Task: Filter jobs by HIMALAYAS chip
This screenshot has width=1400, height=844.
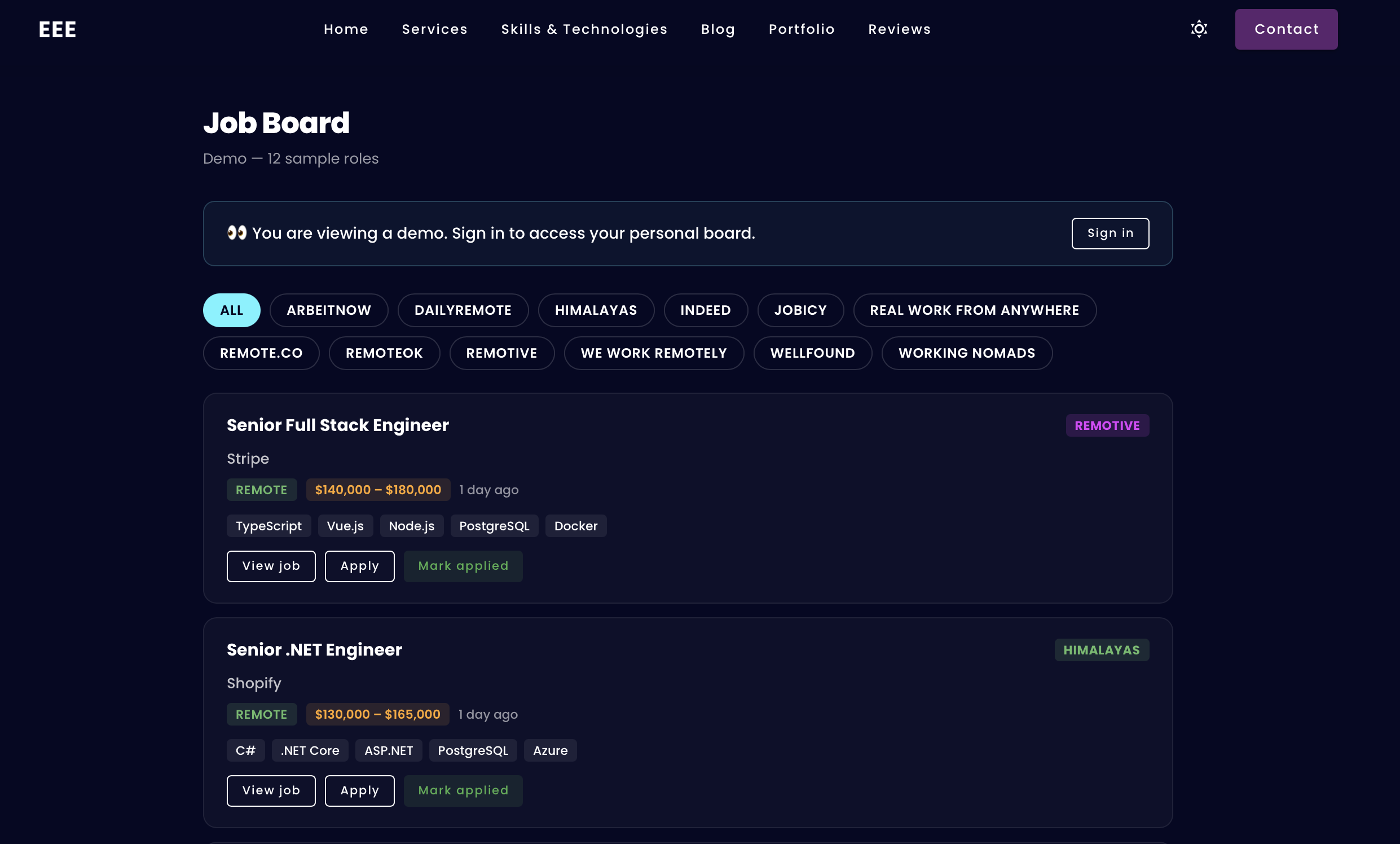Action: point(596,310)
